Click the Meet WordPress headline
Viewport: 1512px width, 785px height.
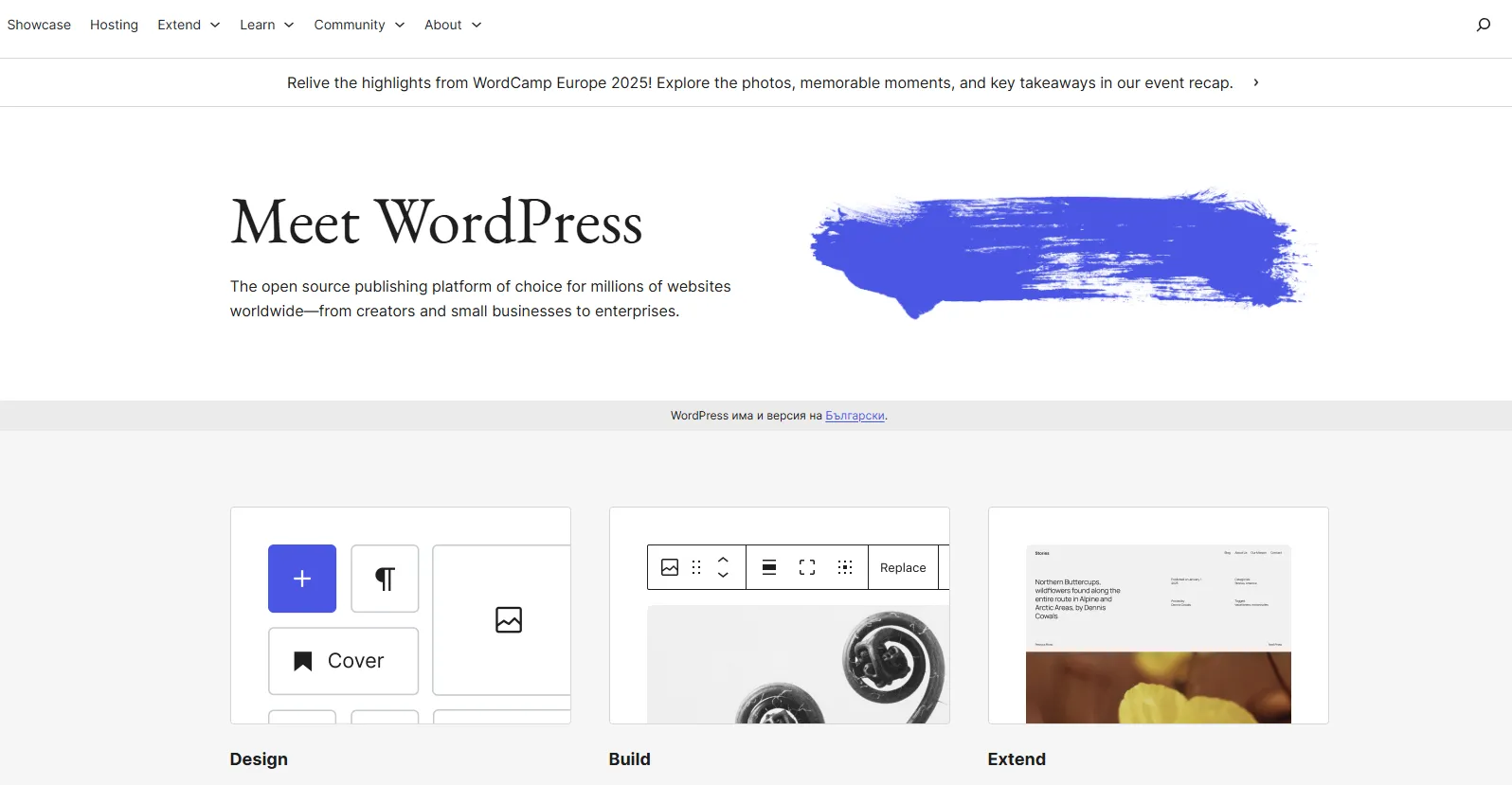point(437,223)
